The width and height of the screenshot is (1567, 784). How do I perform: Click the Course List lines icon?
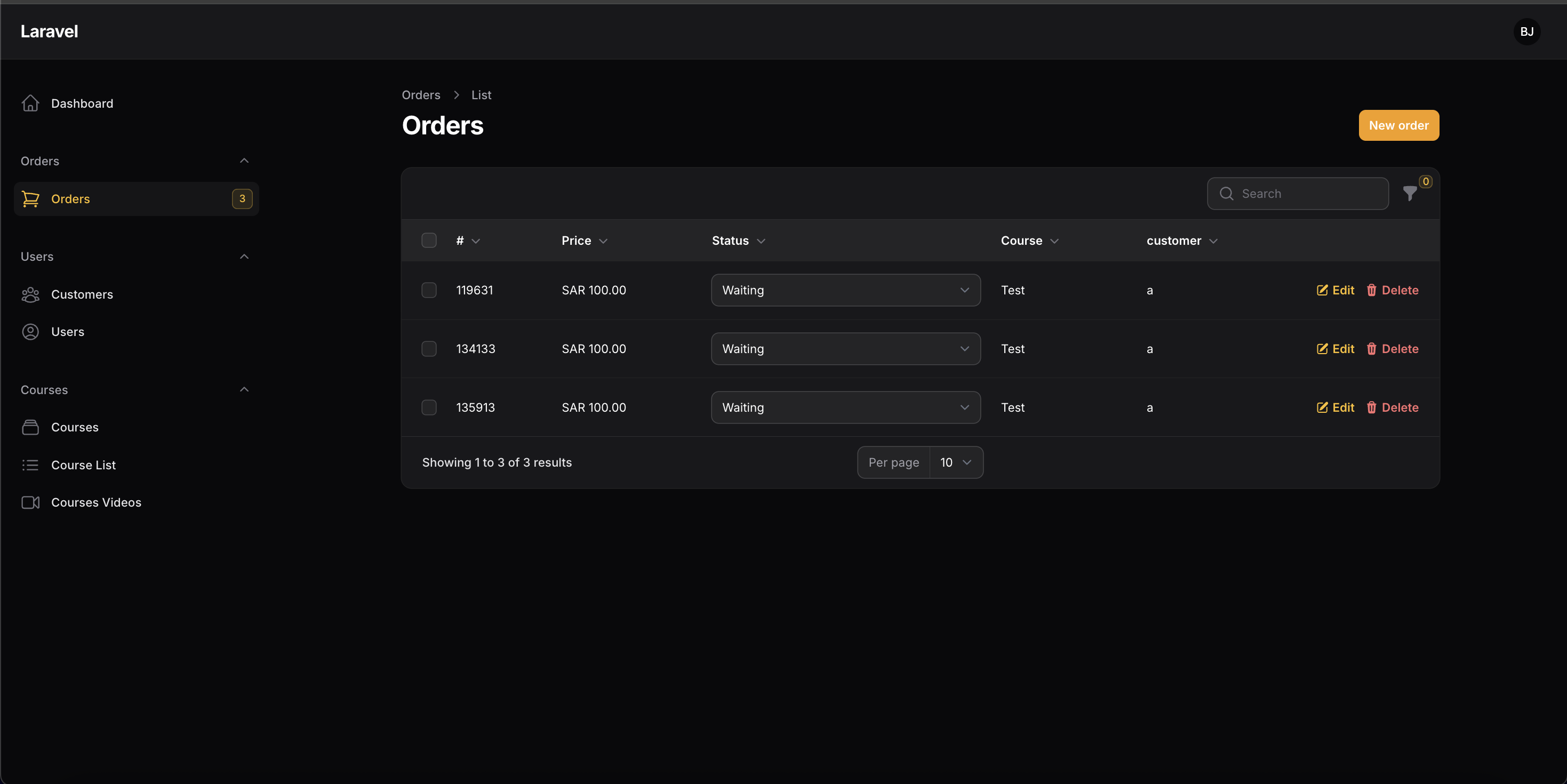(x=30, y=465)
